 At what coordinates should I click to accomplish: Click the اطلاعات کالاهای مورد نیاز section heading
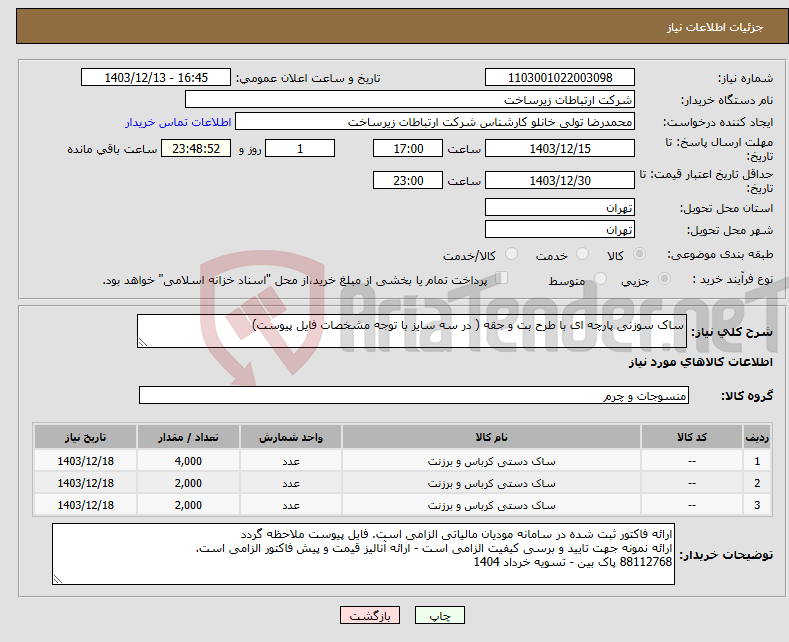tap(700, 362)
